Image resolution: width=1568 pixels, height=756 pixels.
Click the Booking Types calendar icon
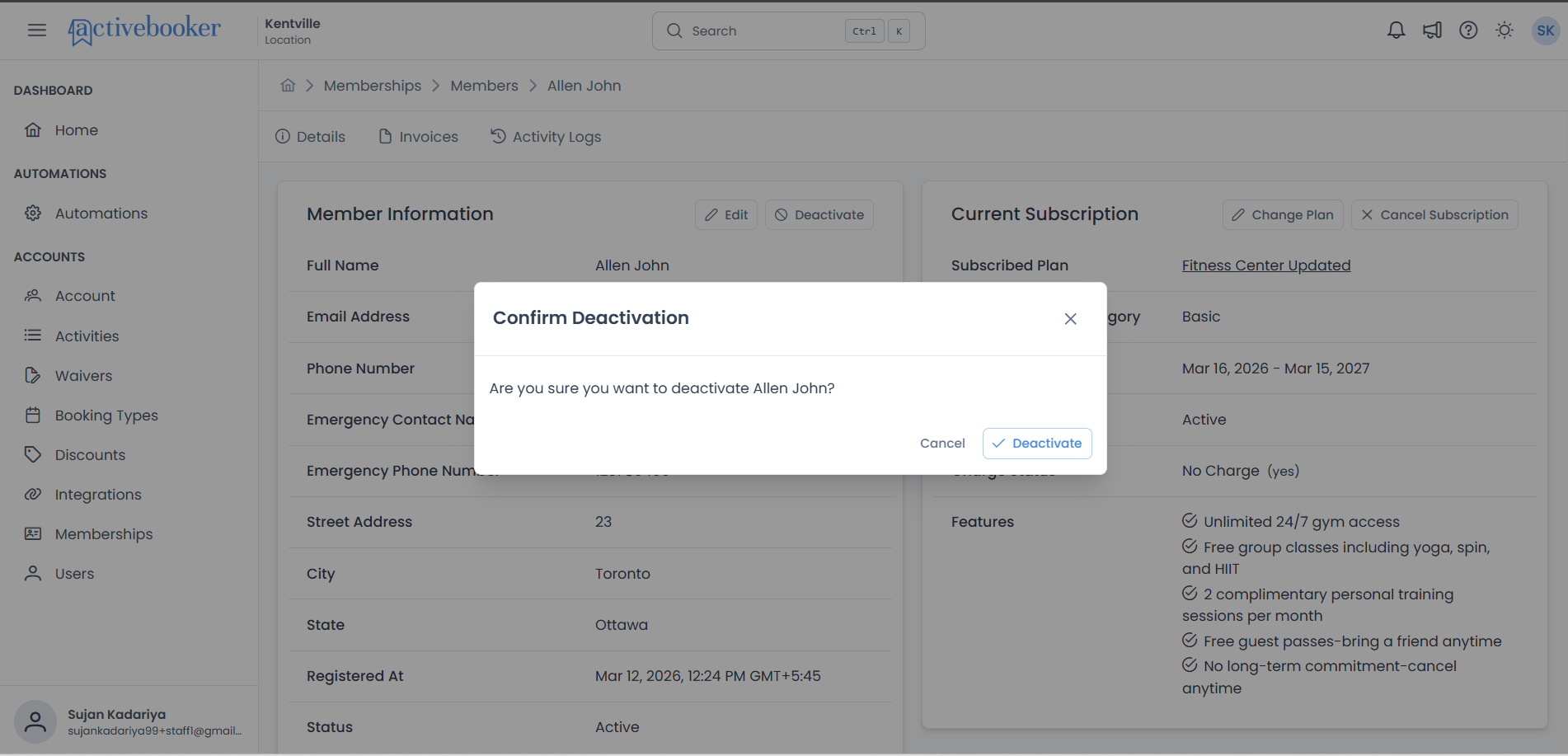pyautogui.click(x=33, y=416)
